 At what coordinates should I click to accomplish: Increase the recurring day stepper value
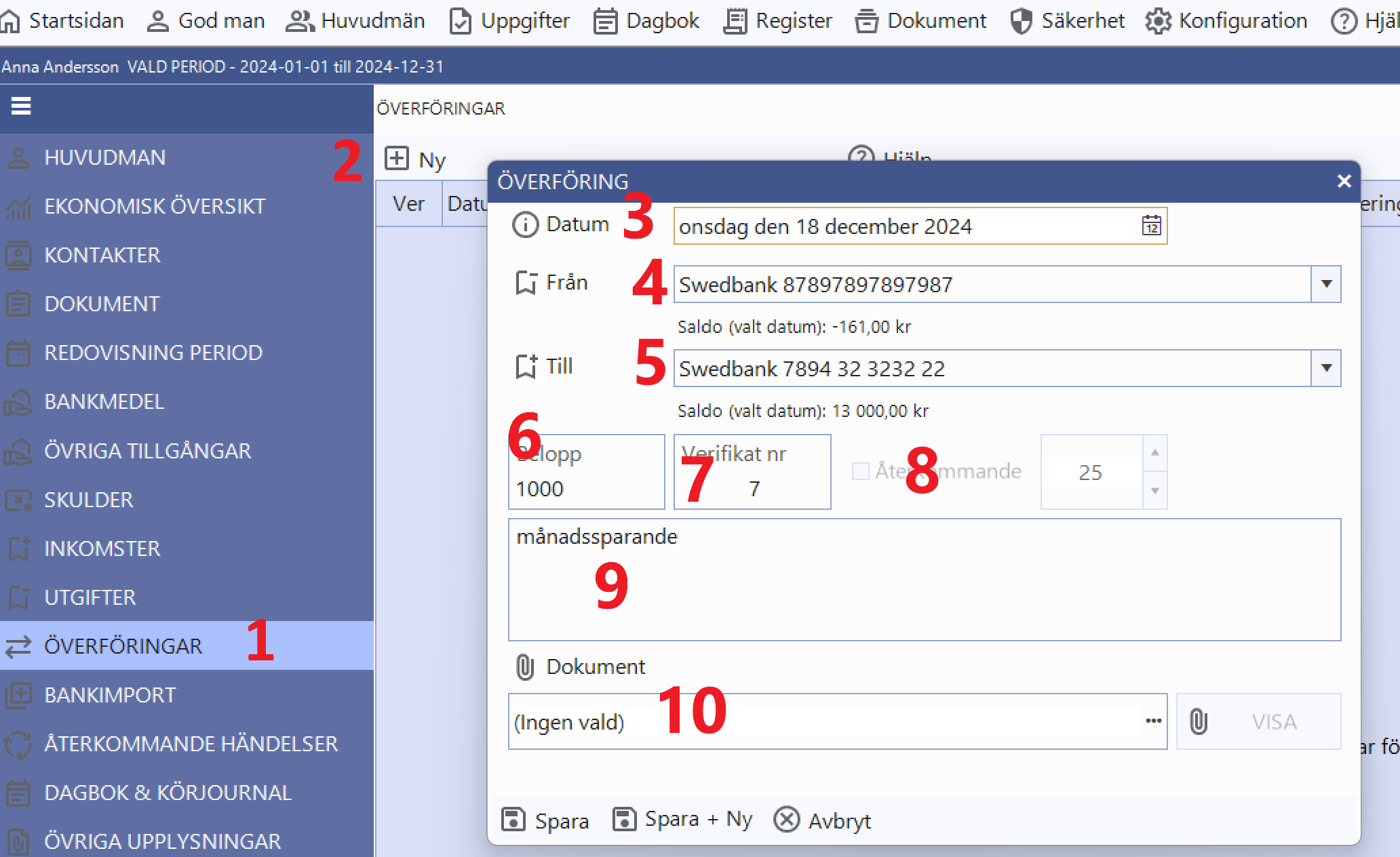point(1155,453)
